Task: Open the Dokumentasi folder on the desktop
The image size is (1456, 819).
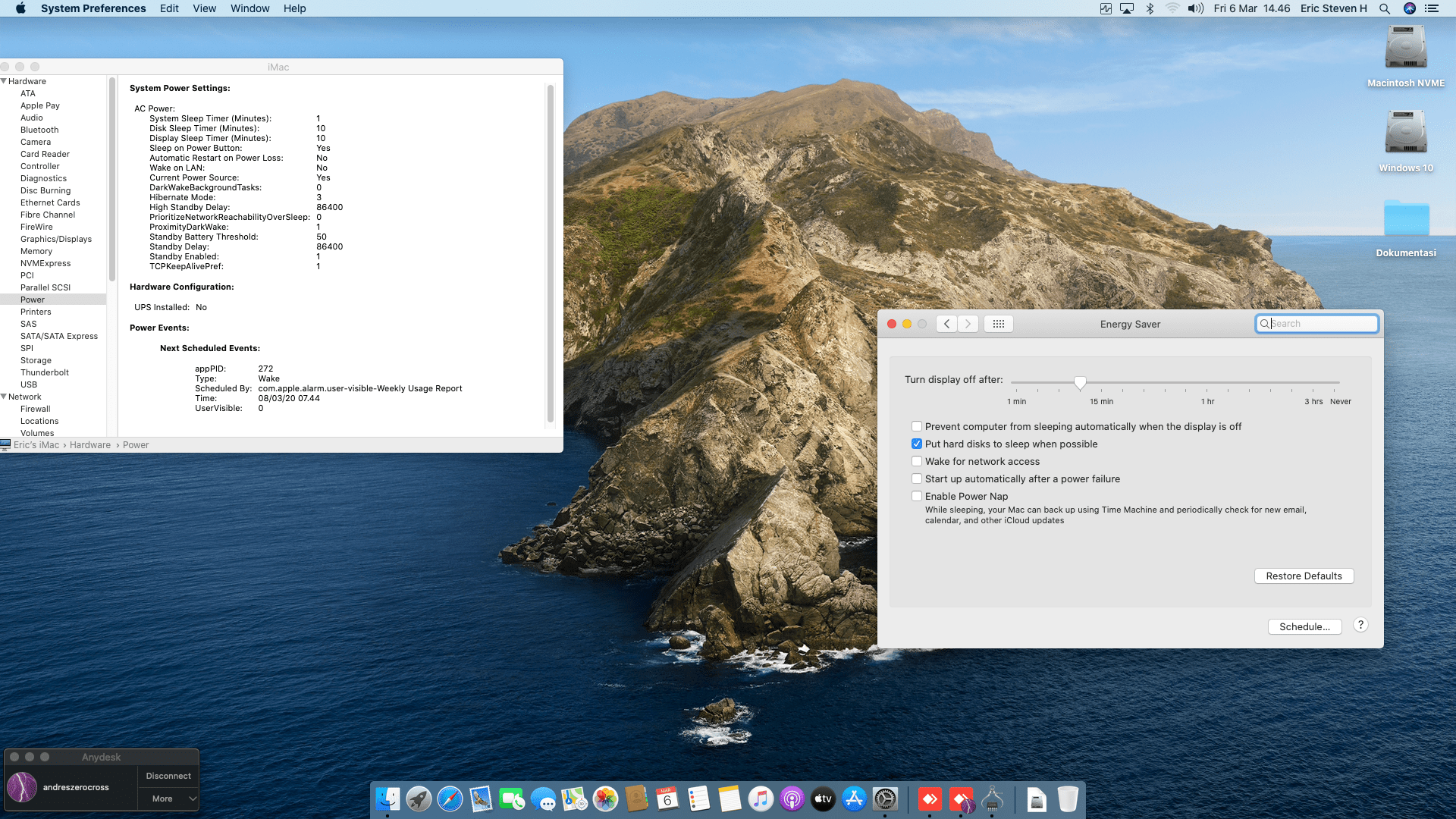Action: (x=1405, y=220)
